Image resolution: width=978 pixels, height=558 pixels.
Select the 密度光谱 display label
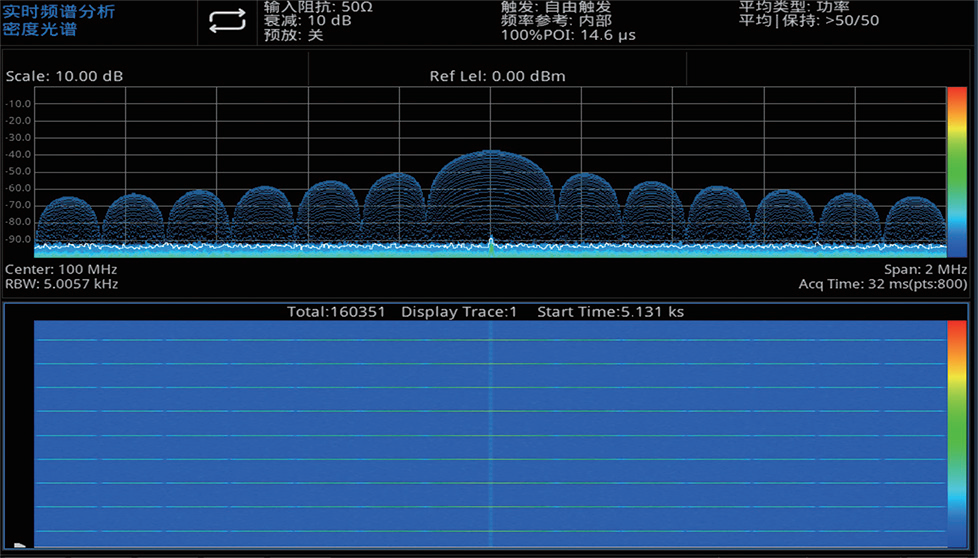click(39, 29)
